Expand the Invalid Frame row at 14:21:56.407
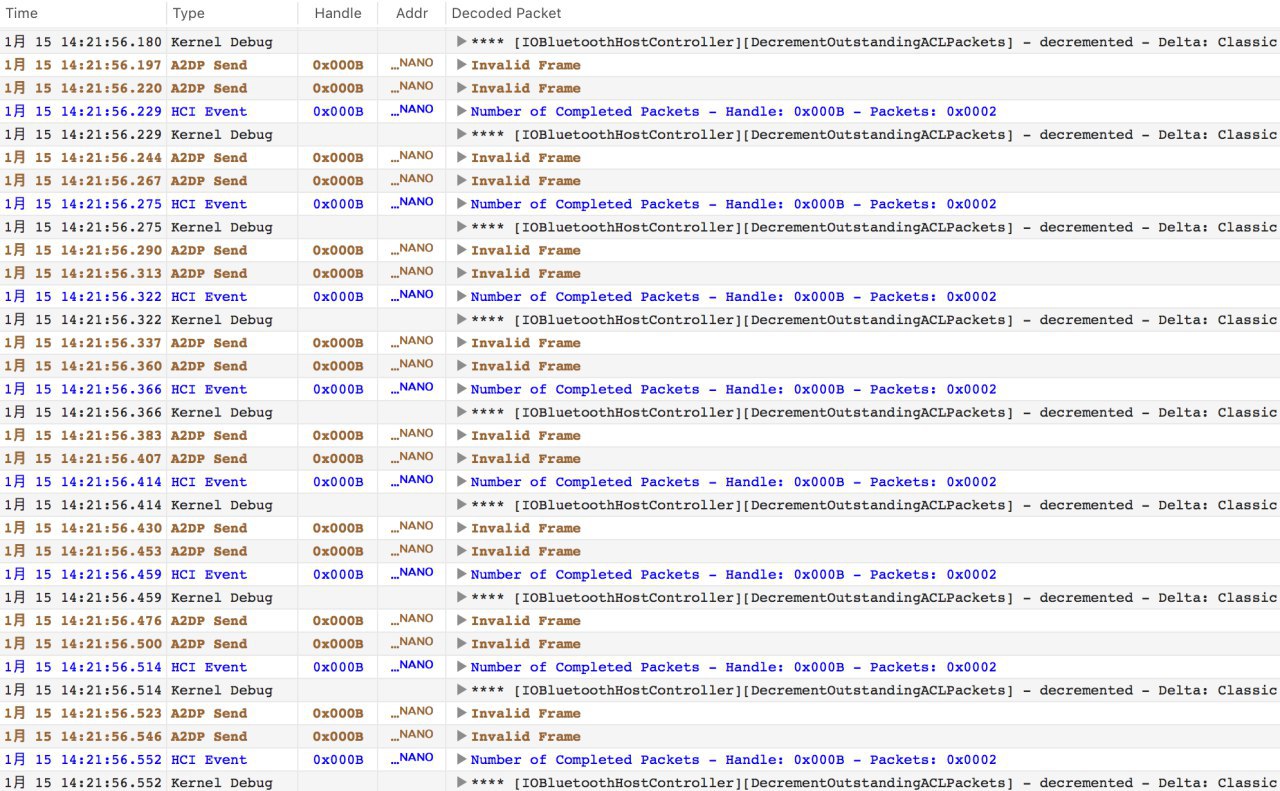 (x=461, y=458)
